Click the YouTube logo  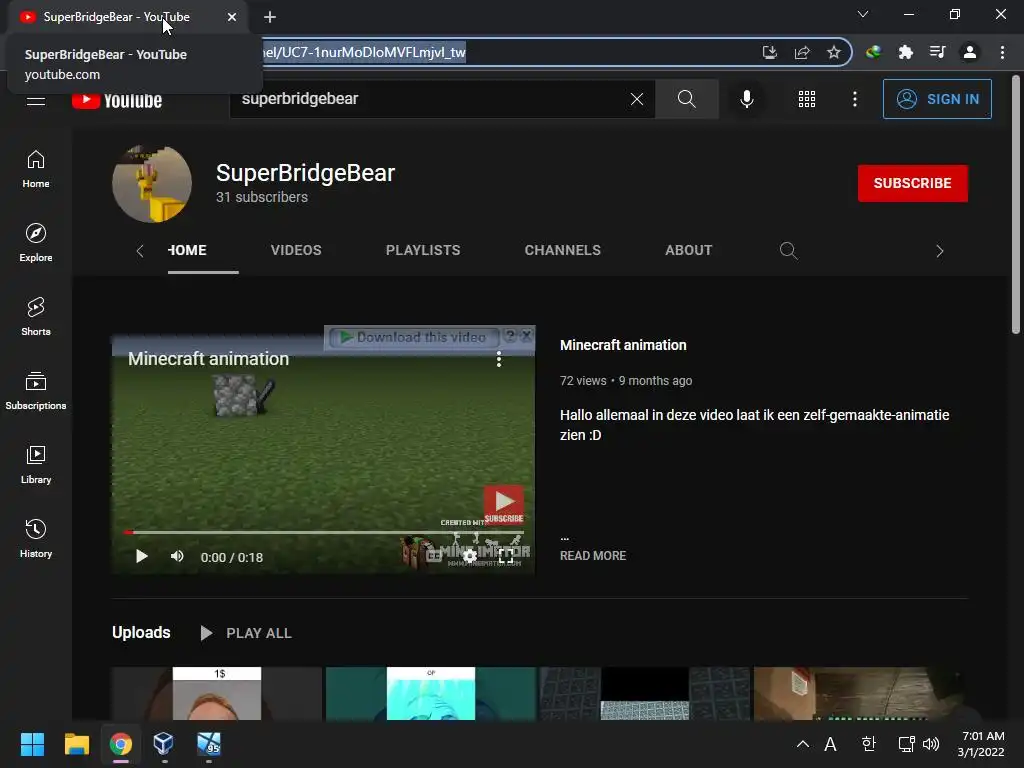point(117,100)
